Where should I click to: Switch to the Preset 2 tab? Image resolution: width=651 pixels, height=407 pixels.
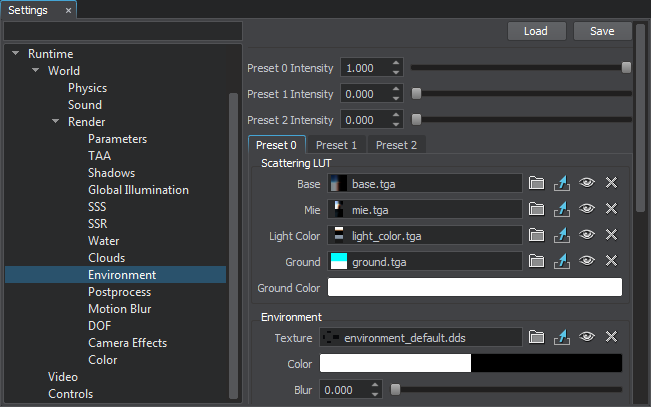pos(396,145)
